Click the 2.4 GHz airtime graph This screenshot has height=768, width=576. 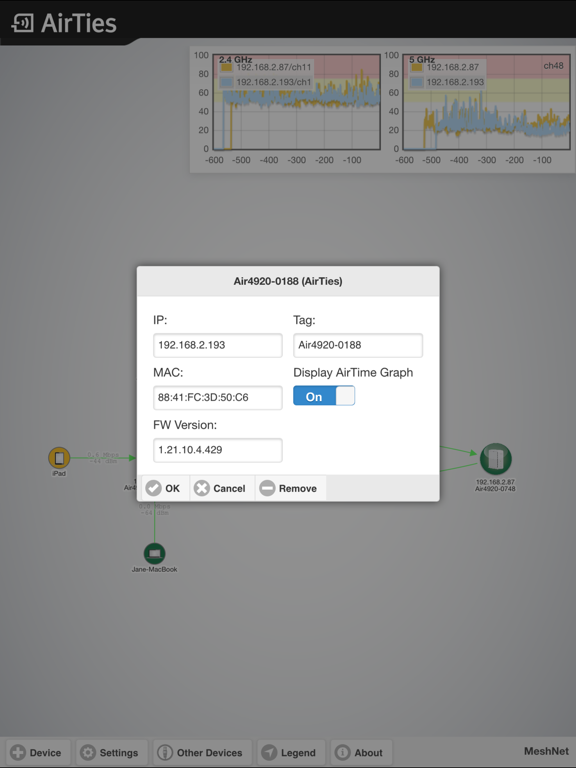[x=296, y=102]
